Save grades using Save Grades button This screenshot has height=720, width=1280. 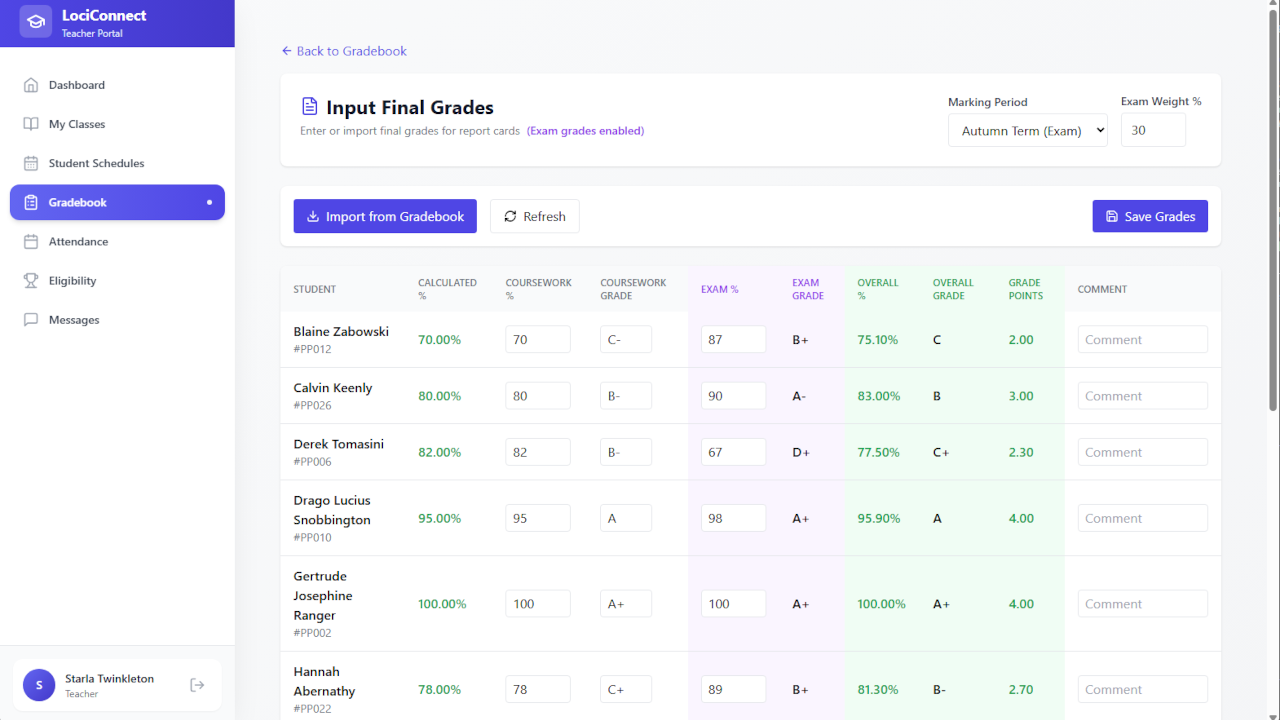click(x=1149, y=216)
